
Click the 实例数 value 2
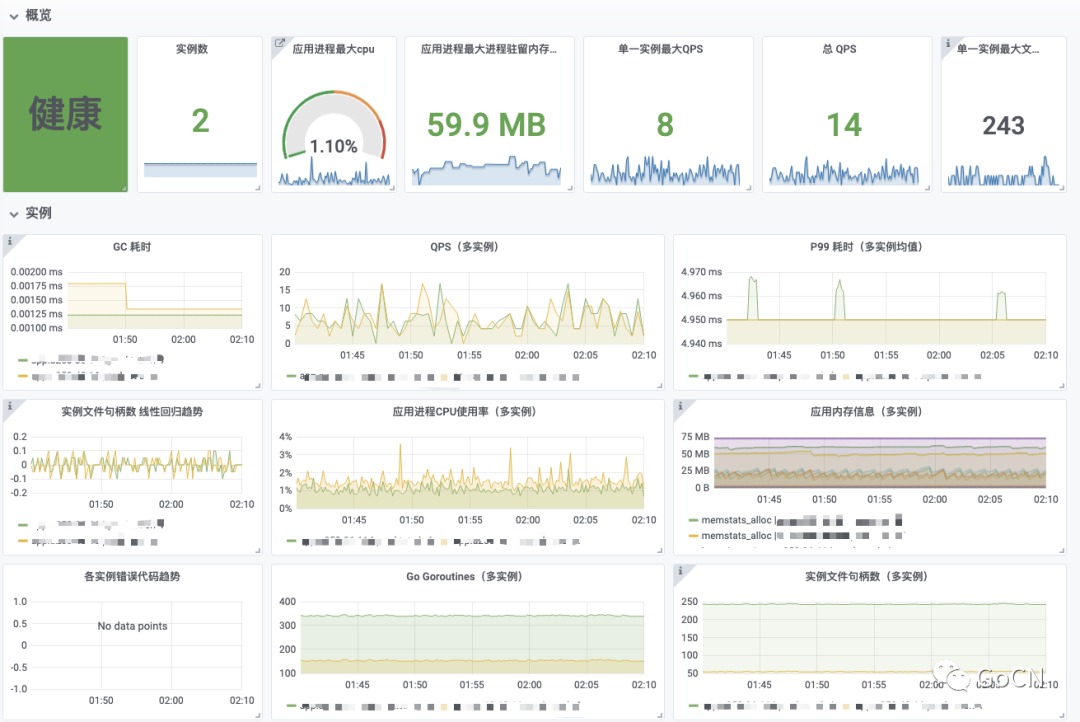tap(200, 121)
